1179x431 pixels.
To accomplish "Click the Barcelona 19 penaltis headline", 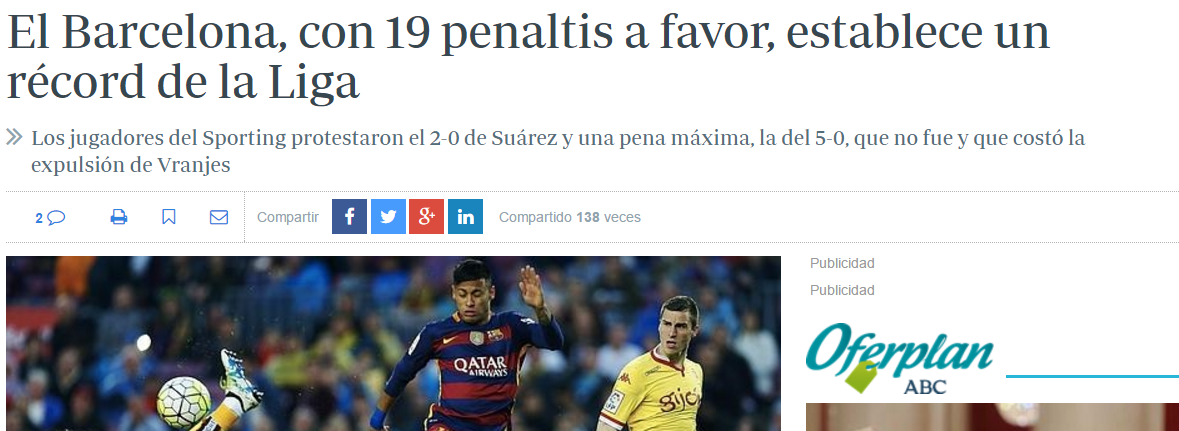I will tap(528, 57).
